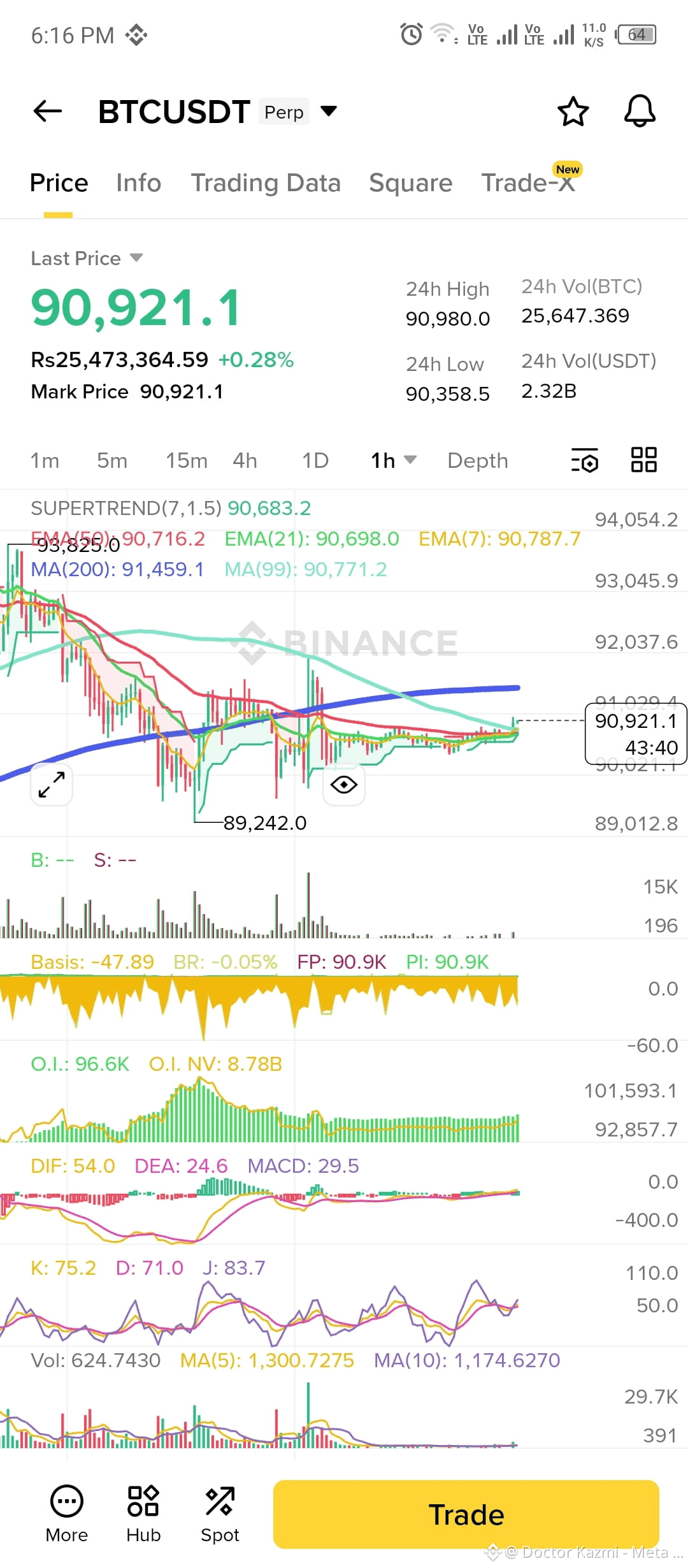Image resolution: width=688 pixels, height=1568 pixels.
Task: Tap the Vol: 624.7430 label
Action: [x=96, y=1360]
